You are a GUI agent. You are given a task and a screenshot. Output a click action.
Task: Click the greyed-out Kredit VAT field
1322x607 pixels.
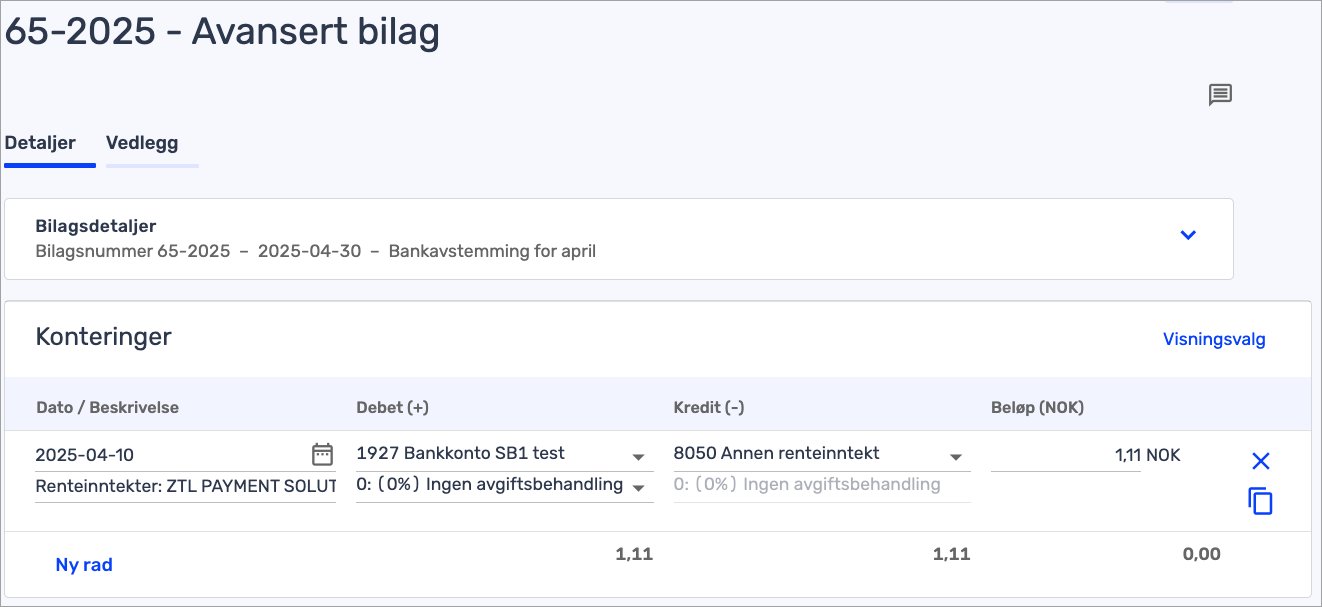tap(807, 485)
